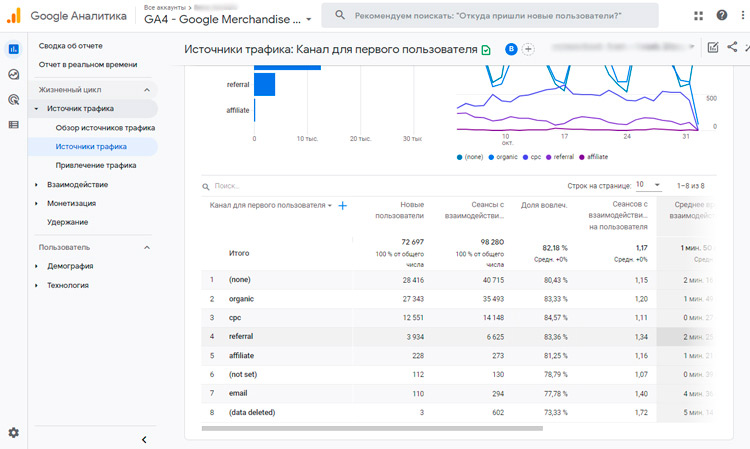This screenshot has height=449, width=750.
Task: Expand the Взаимодействие section
Action: pyautogui.click(x=77, y=184)
